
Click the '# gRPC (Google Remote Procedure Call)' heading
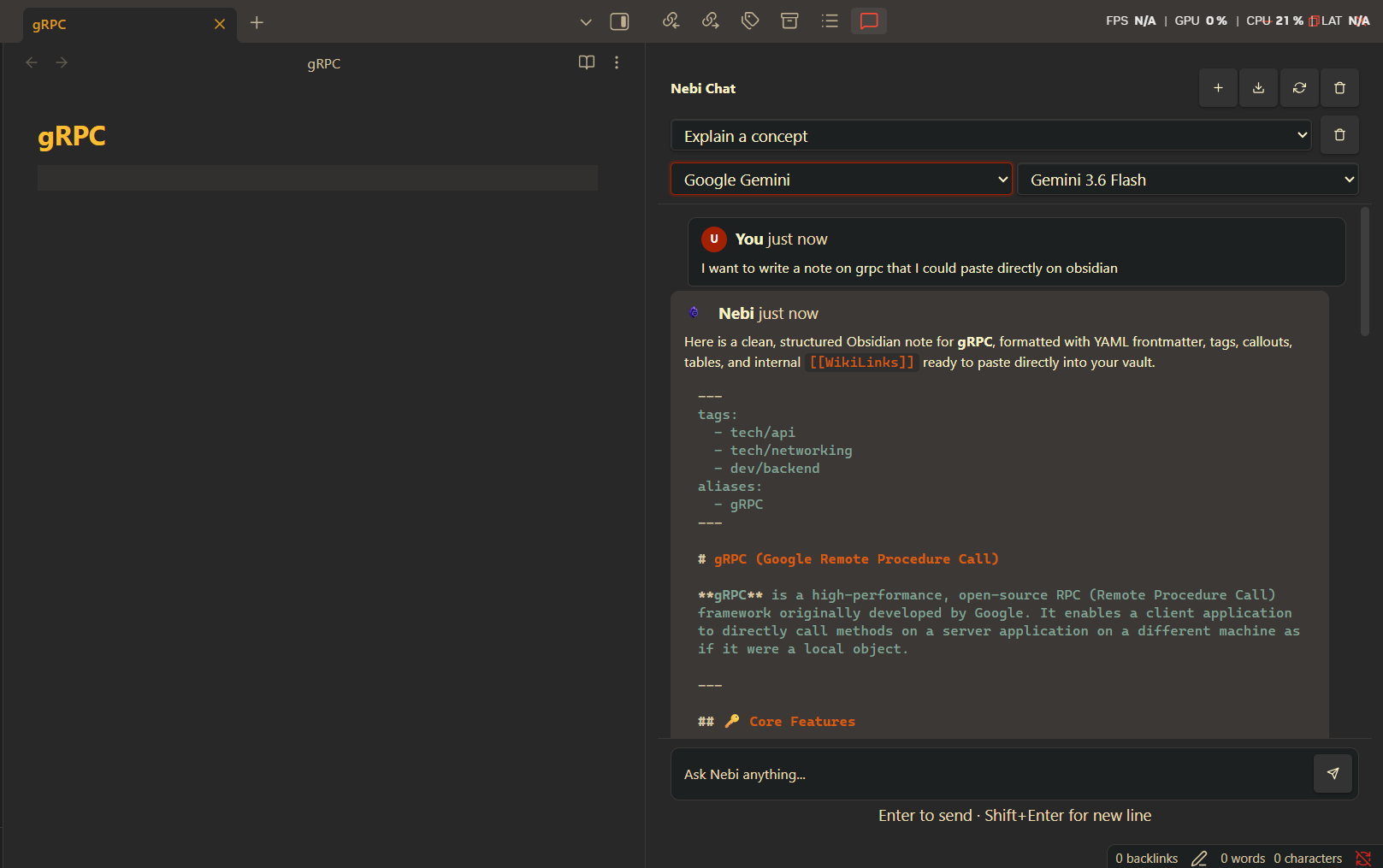[848, 559]
